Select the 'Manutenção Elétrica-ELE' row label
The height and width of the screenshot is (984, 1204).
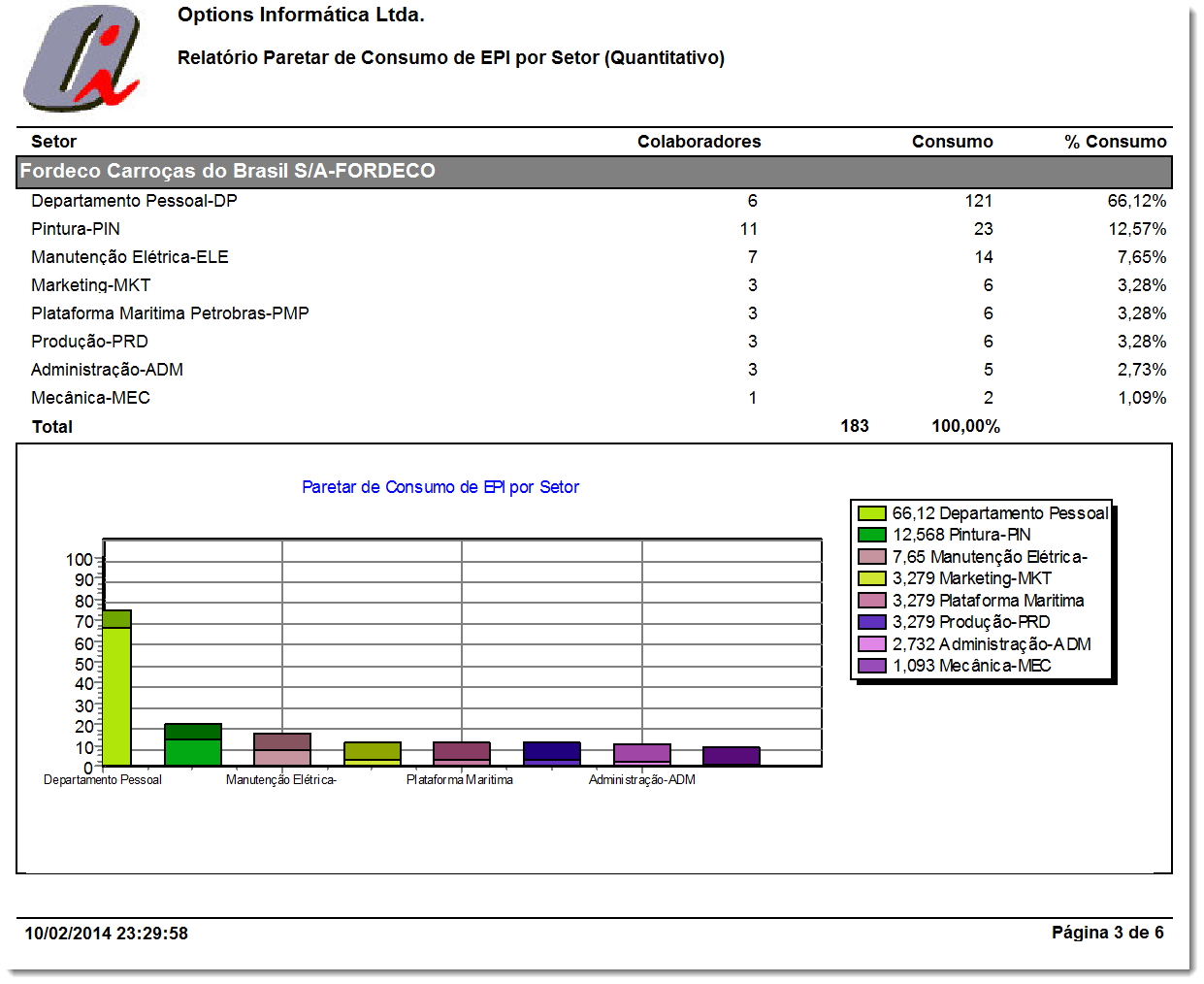click(130, 257)
